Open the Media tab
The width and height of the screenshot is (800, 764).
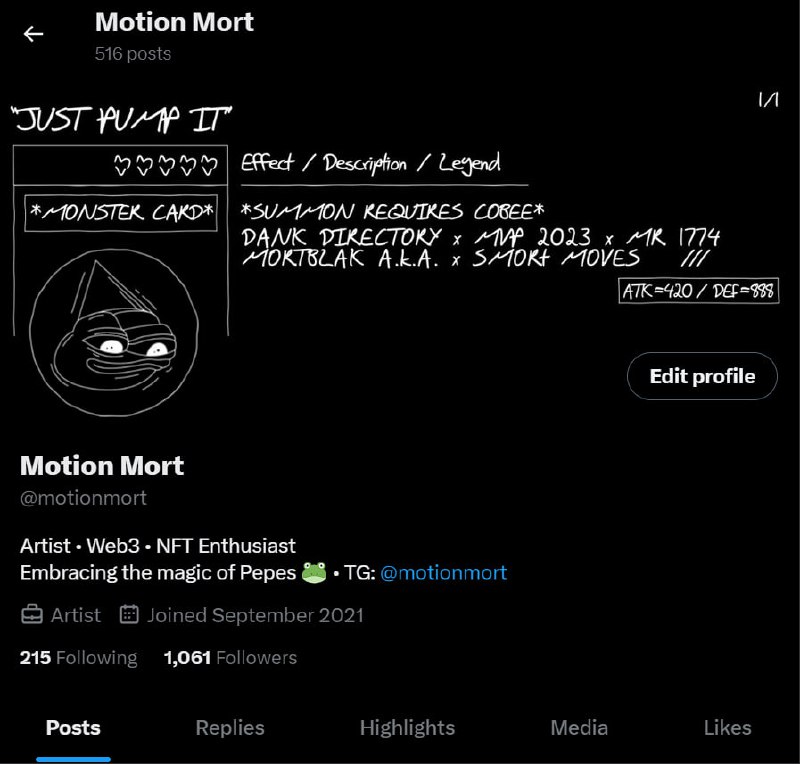tap(579, 728)
